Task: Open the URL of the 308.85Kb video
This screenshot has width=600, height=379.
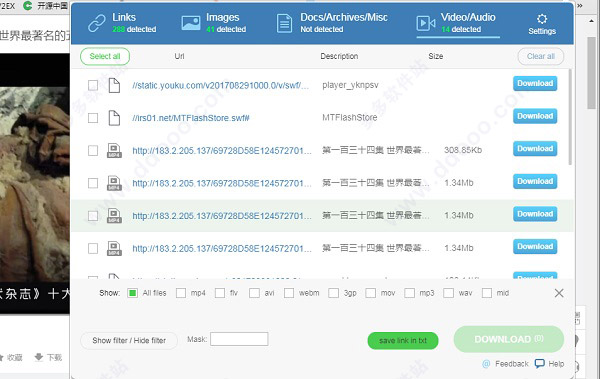Action: [x=222, y=151]
